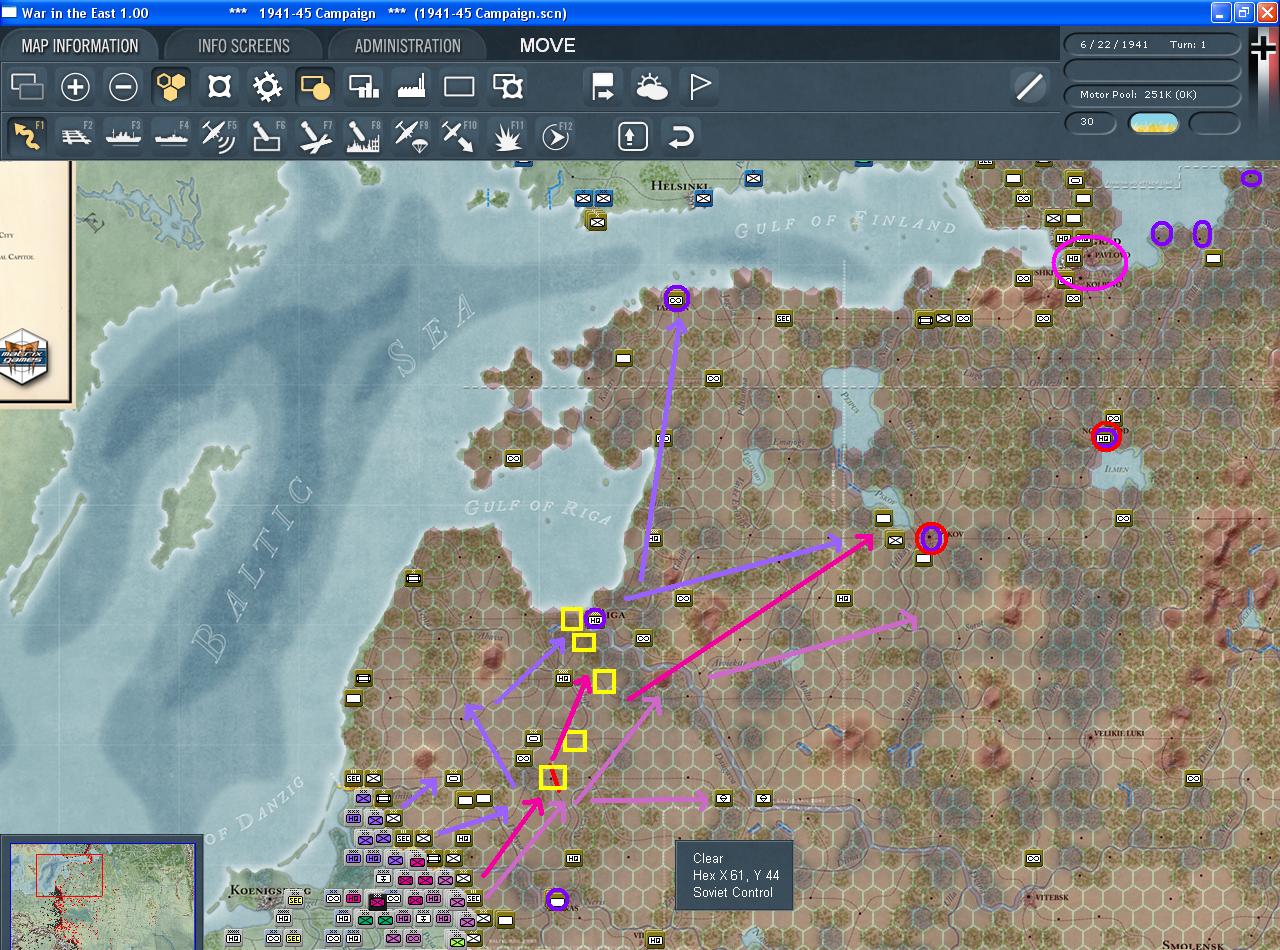Select F11 explosion mode icon

[x=508, y=136]
